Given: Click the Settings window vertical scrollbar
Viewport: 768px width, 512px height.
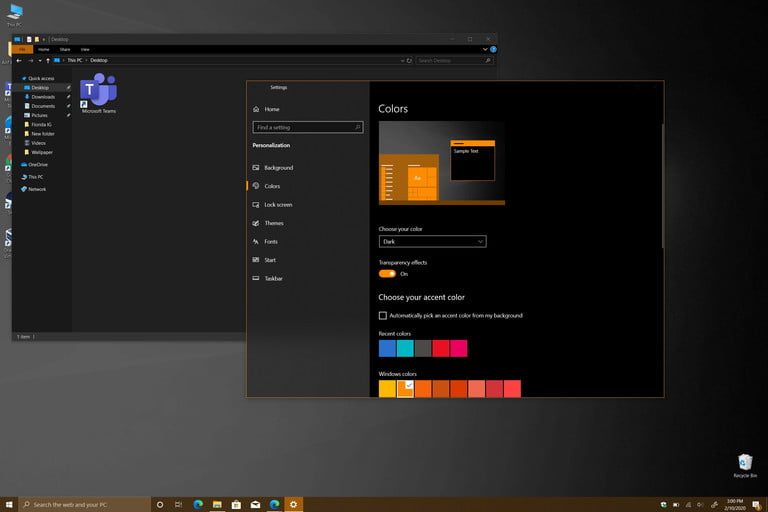Looking at the screenshot, I should tap(662, 186).
